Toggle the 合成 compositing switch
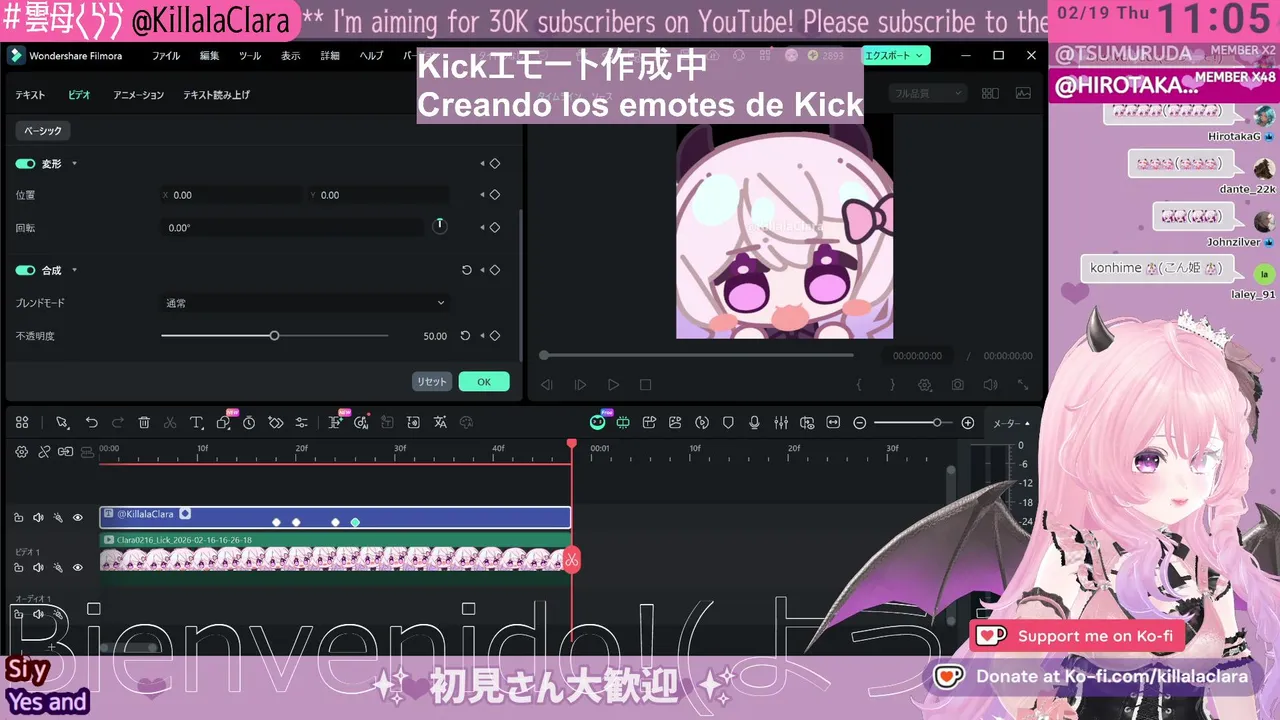 click(x=25, y=270)
